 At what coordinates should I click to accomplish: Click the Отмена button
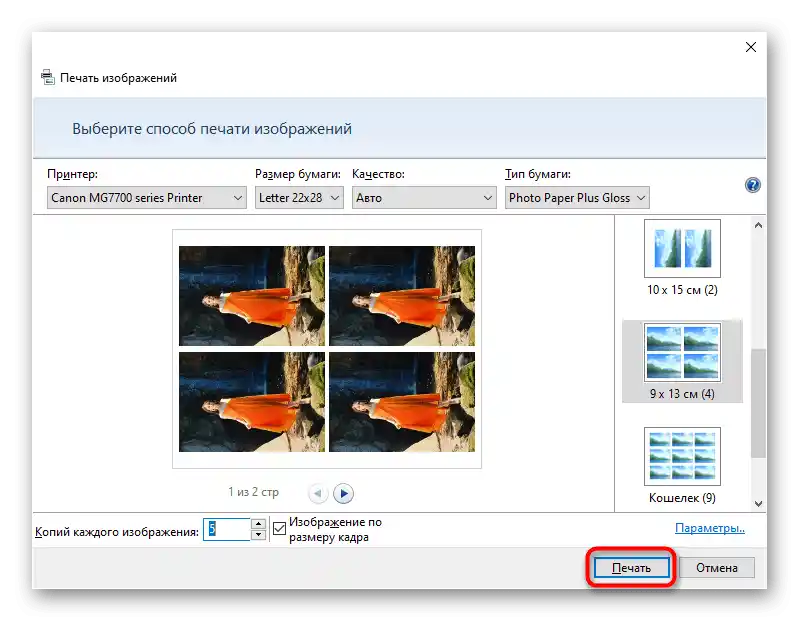(x=716, y=568)
